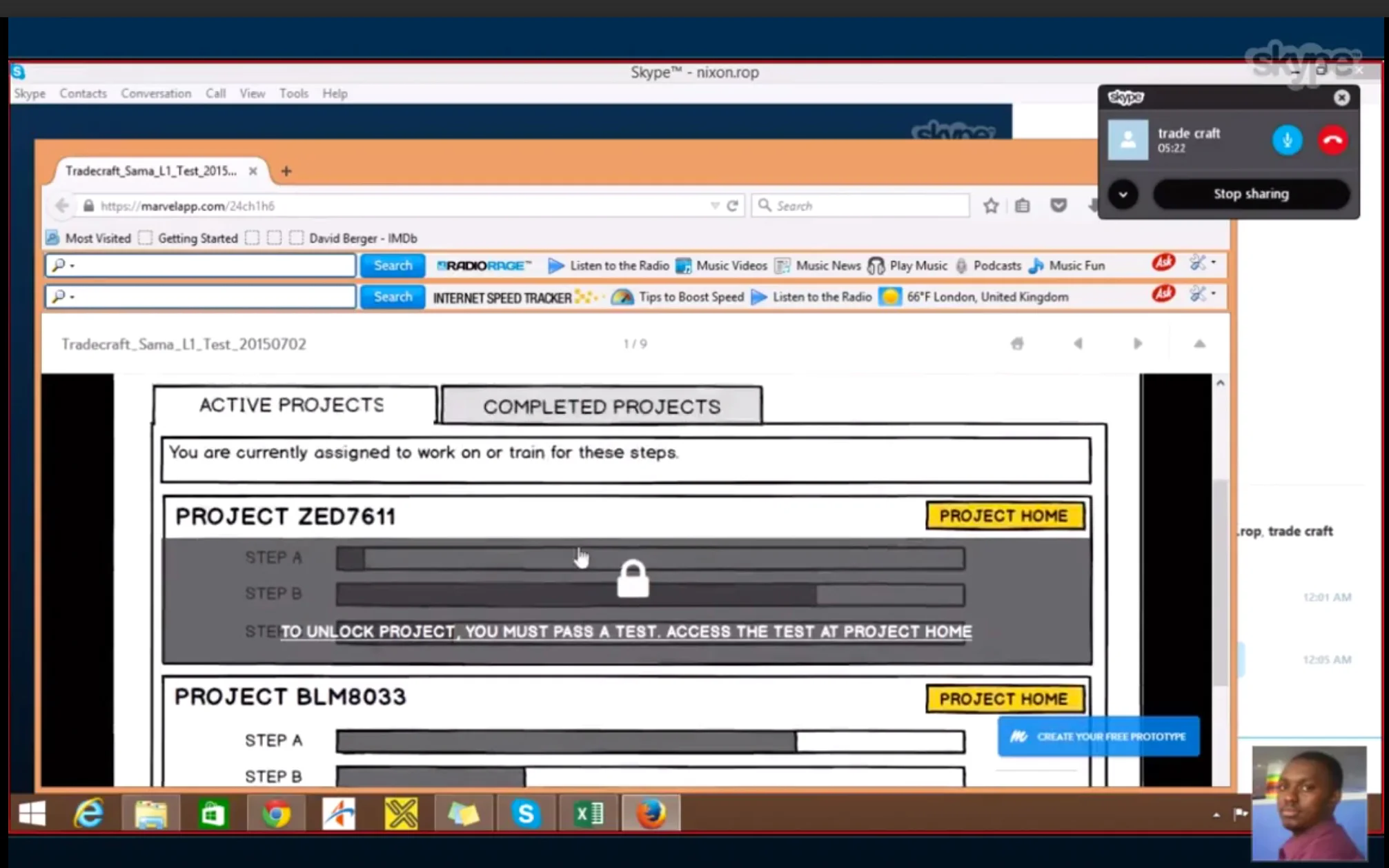This screenshot has height=868, width=1389.
Task: Open Conversation menu
Action: pyautogui.click(x=156, y=93)
